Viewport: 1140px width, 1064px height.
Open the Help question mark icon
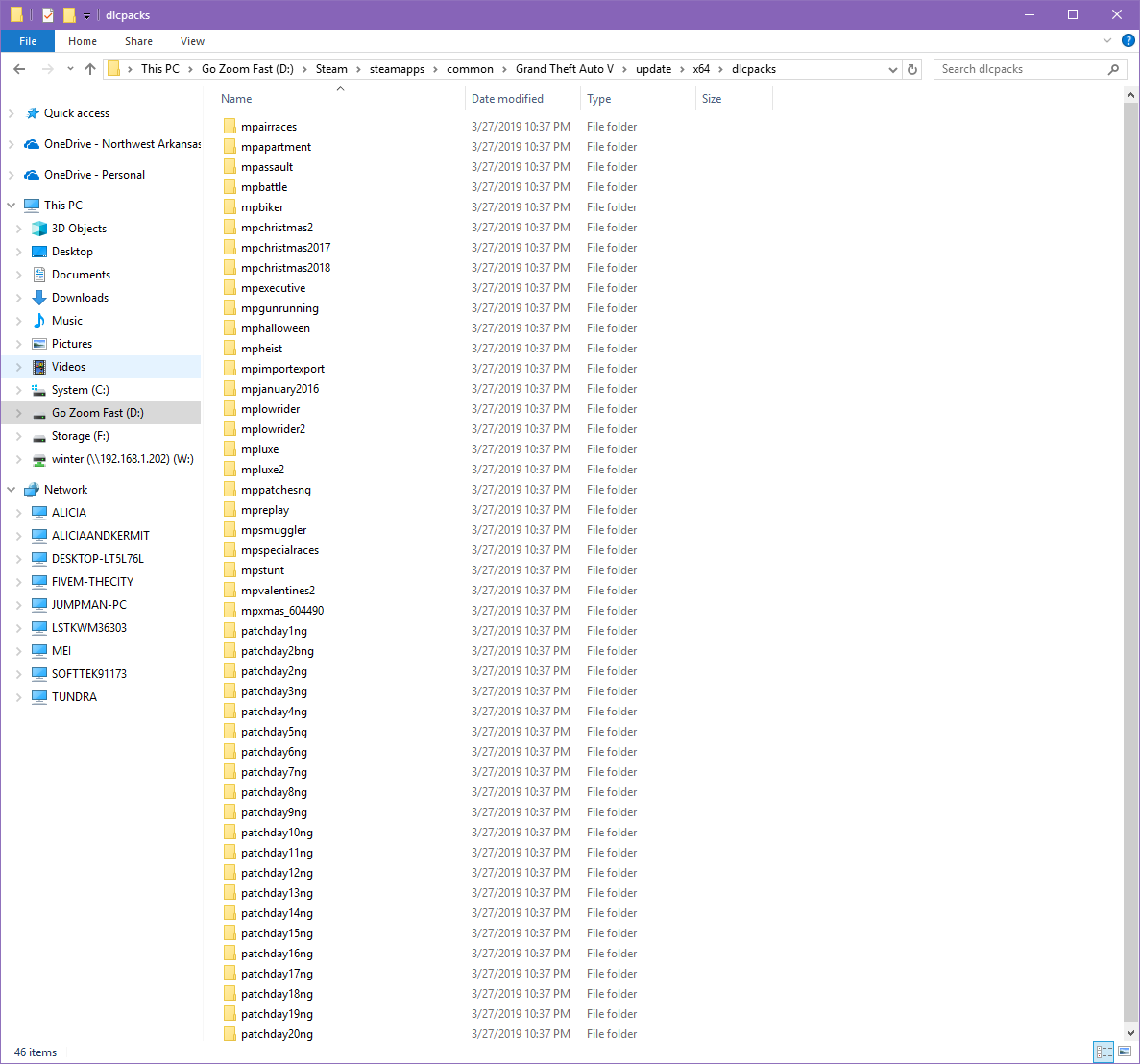[1128, 41]
